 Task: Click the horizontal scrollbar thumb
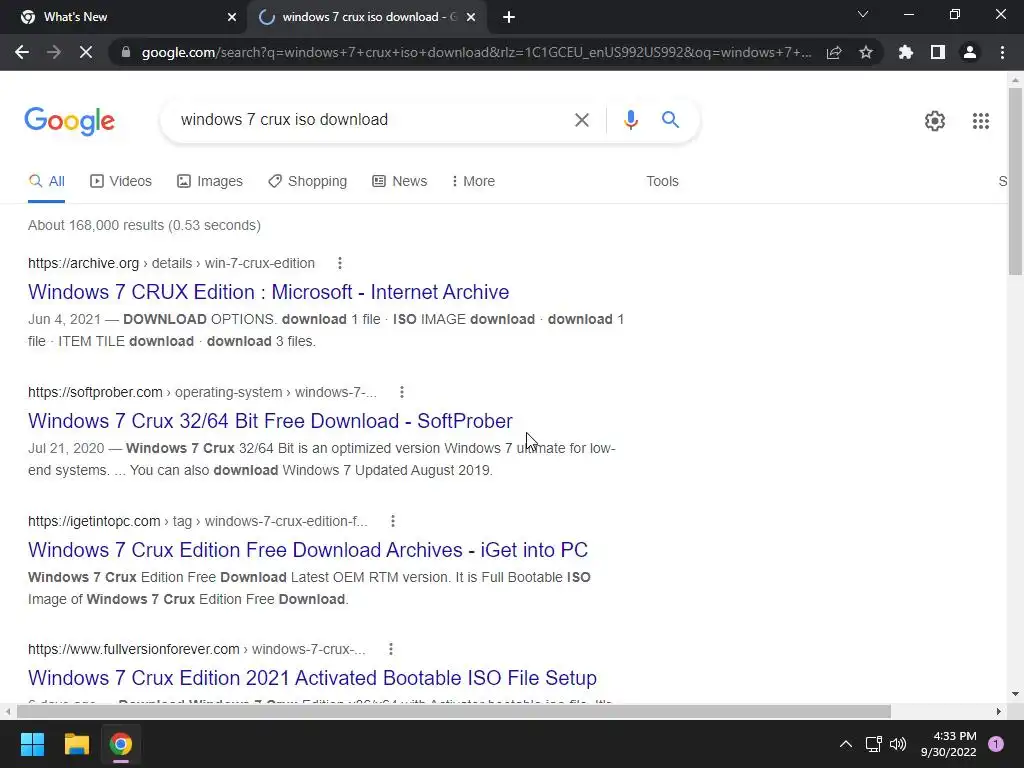click(454, 711)
